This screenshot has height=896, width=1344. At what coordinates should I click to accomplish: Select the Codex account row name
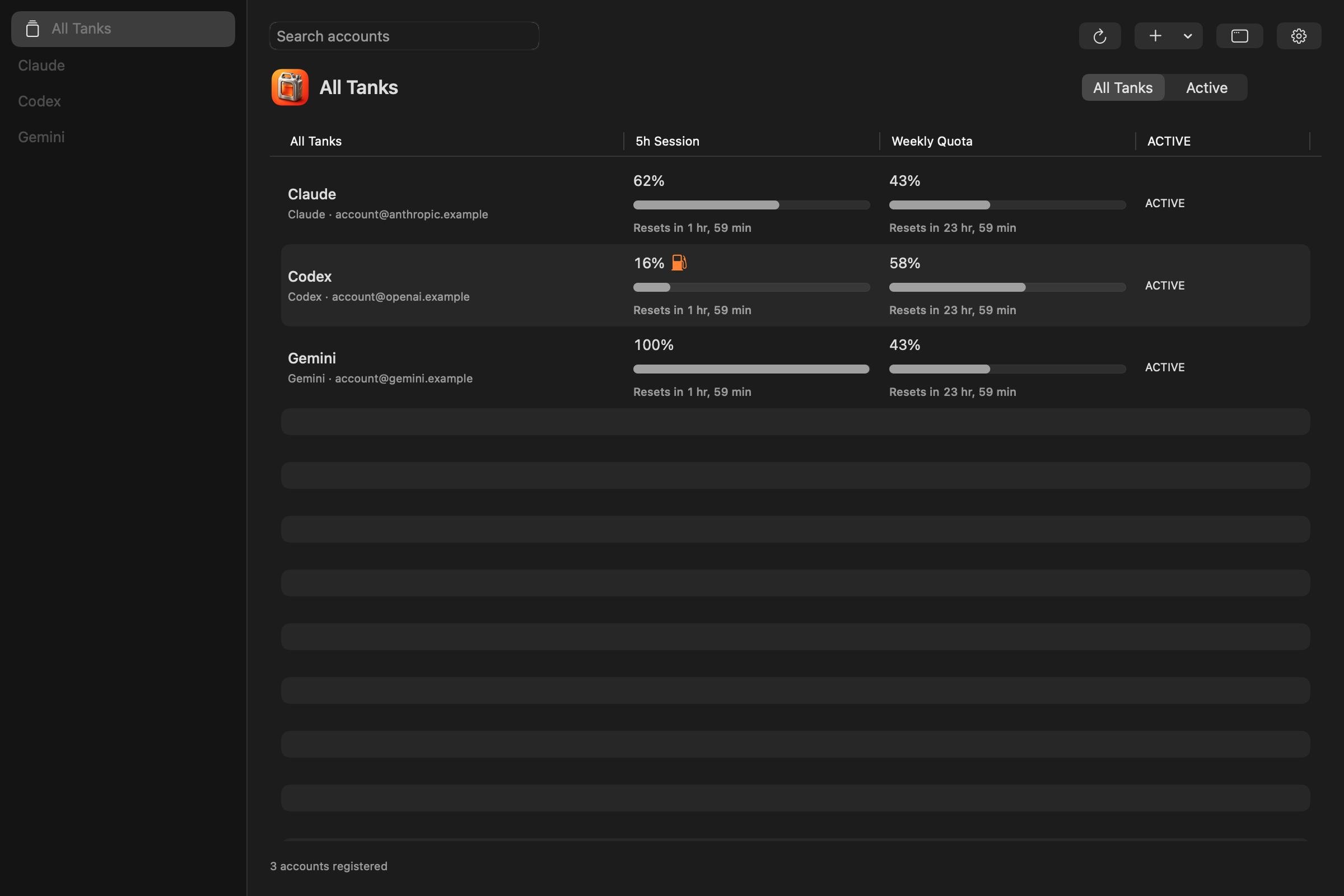point(310,277)
